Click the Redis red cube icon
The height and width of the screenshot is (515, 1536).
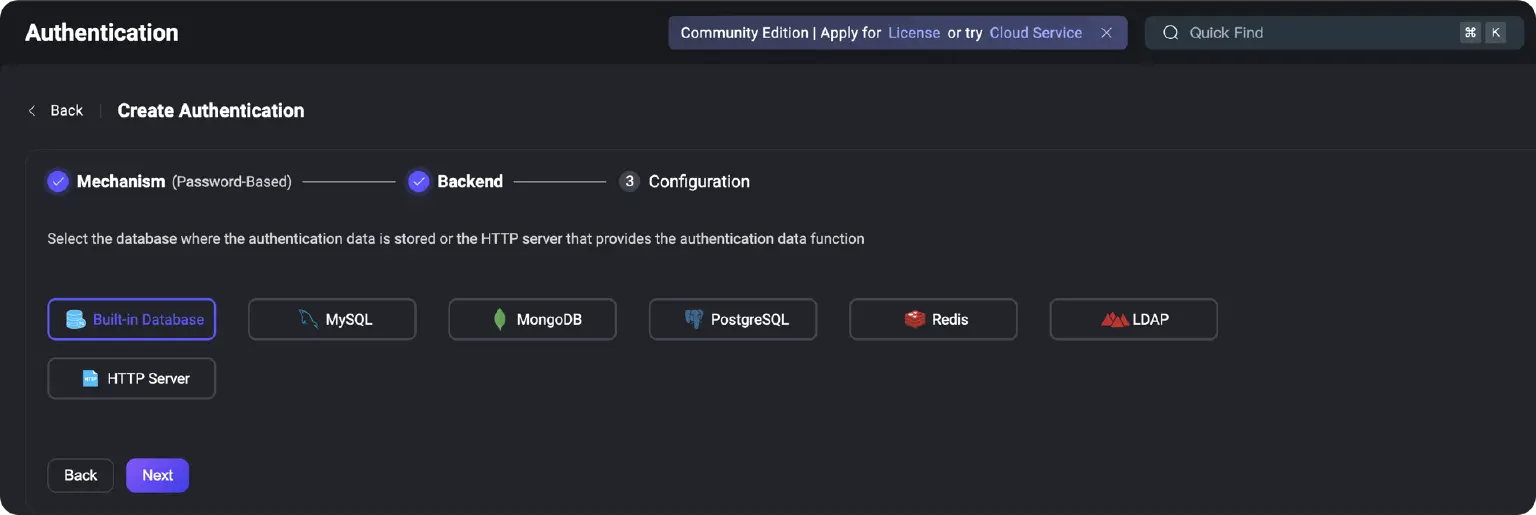(914, 320)
